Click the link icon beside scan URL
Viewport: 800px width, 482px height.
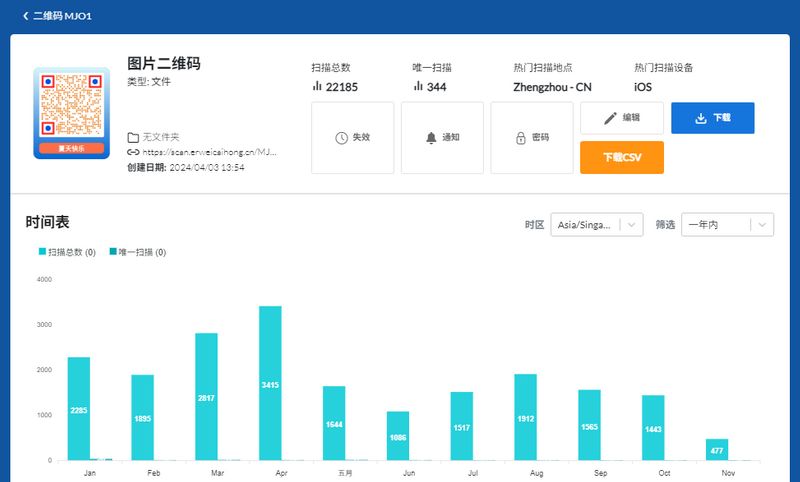coord(133,152)
